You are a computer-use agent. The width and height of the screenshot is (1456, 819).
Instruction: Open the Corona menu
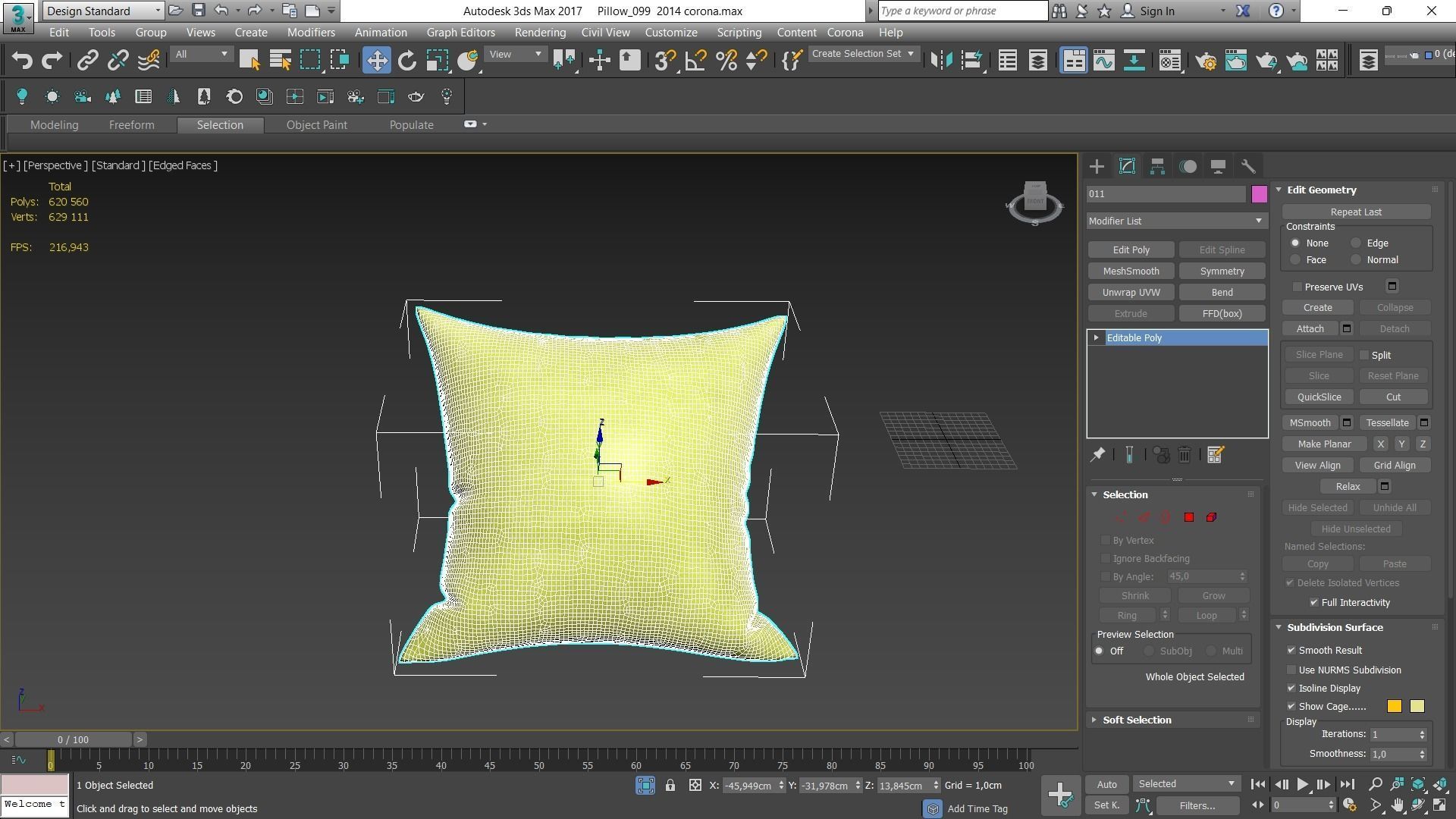point(845,33)
